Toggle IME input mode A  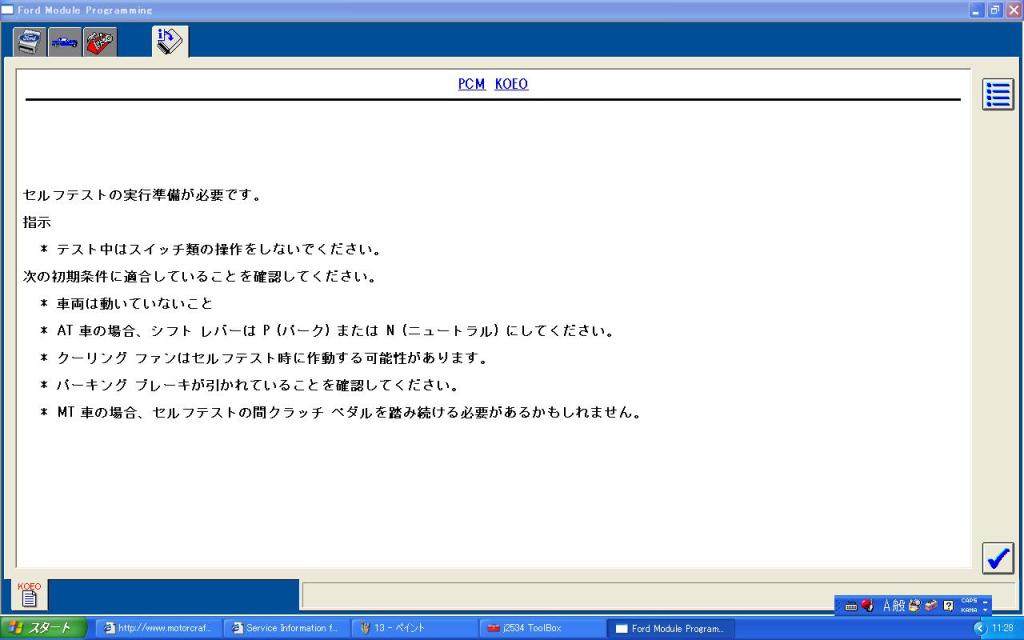887,605
